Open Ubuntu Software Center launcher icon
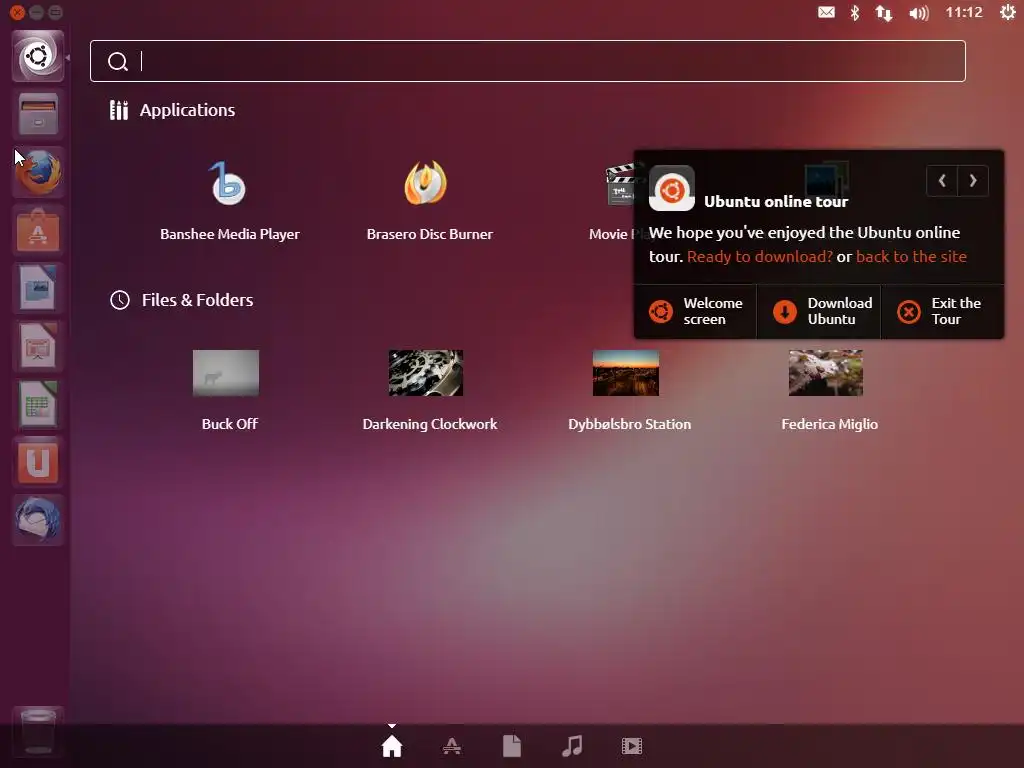This screenshot has width=1024, height=768. pos(38,231)
